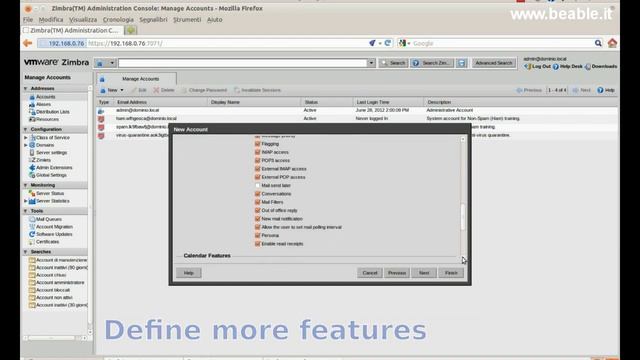Click the save search icon beside Search Zimbra
Image resolution: width=640 pixels, height=360 pixels.
(x=462, y=63)
